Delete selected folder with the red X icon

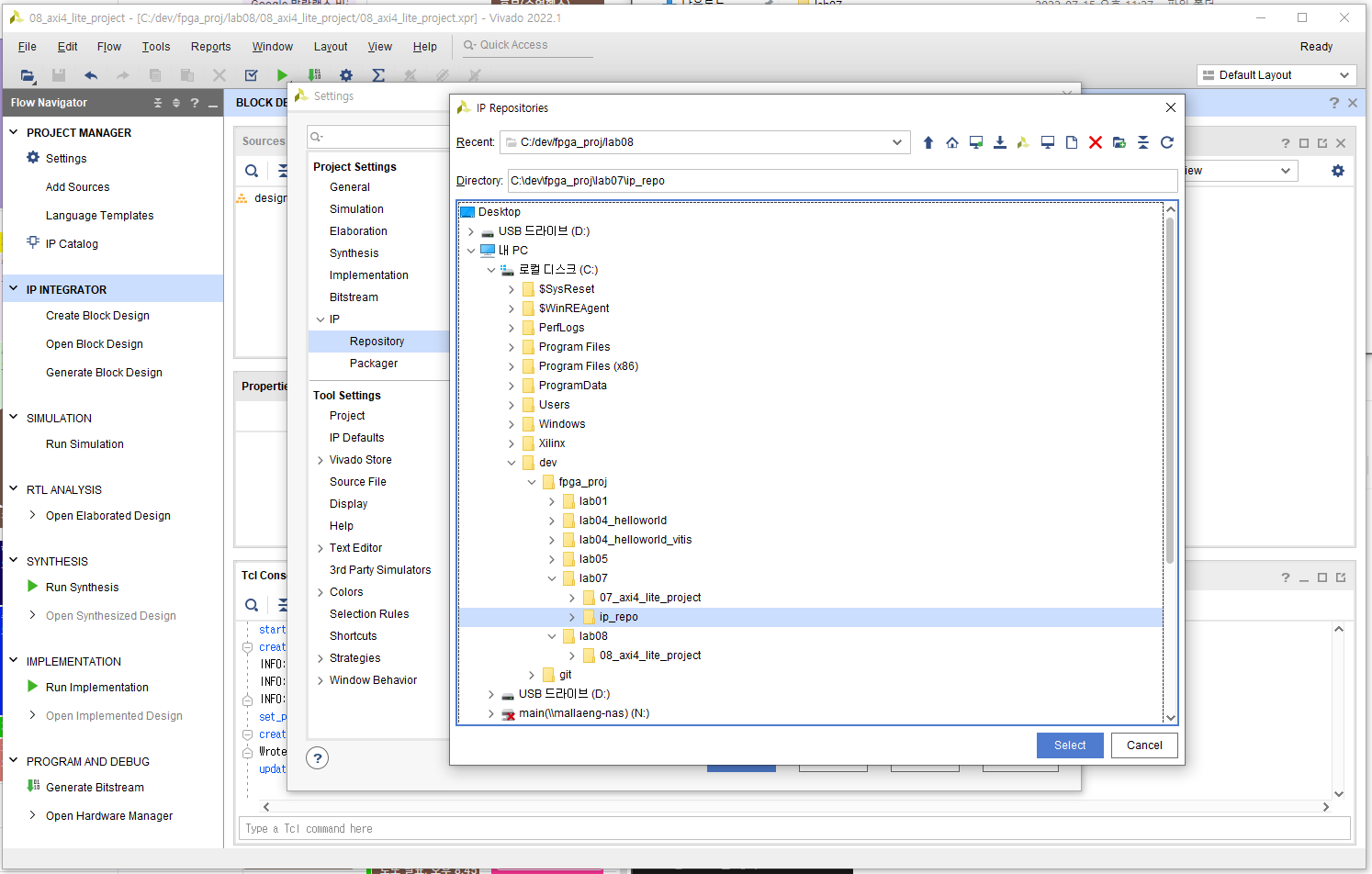tap(1095, 142)
